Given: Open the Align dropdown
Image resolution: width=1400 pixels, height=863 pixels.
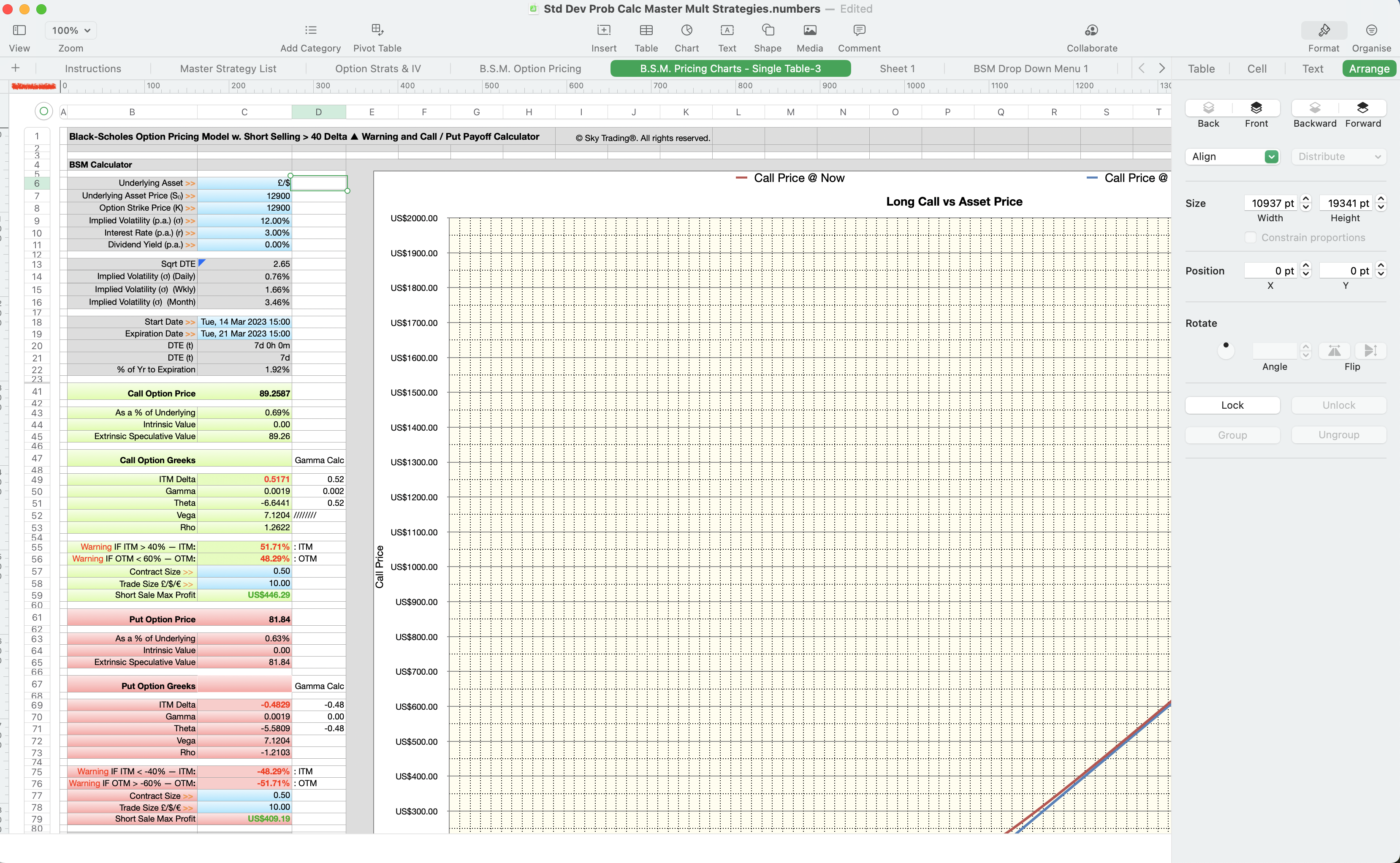Looking at the screenshot, I should [1233, 156].
